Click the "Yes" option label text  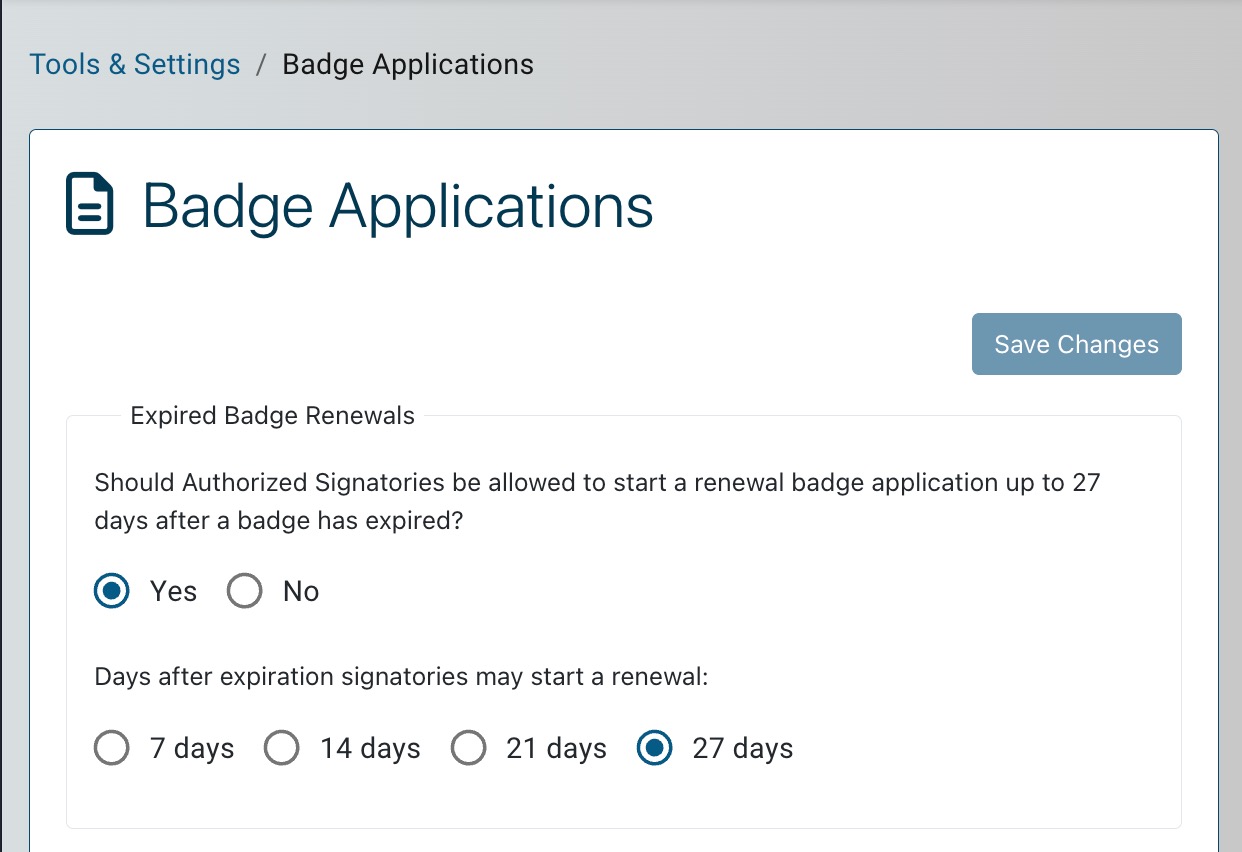[173, 591]
